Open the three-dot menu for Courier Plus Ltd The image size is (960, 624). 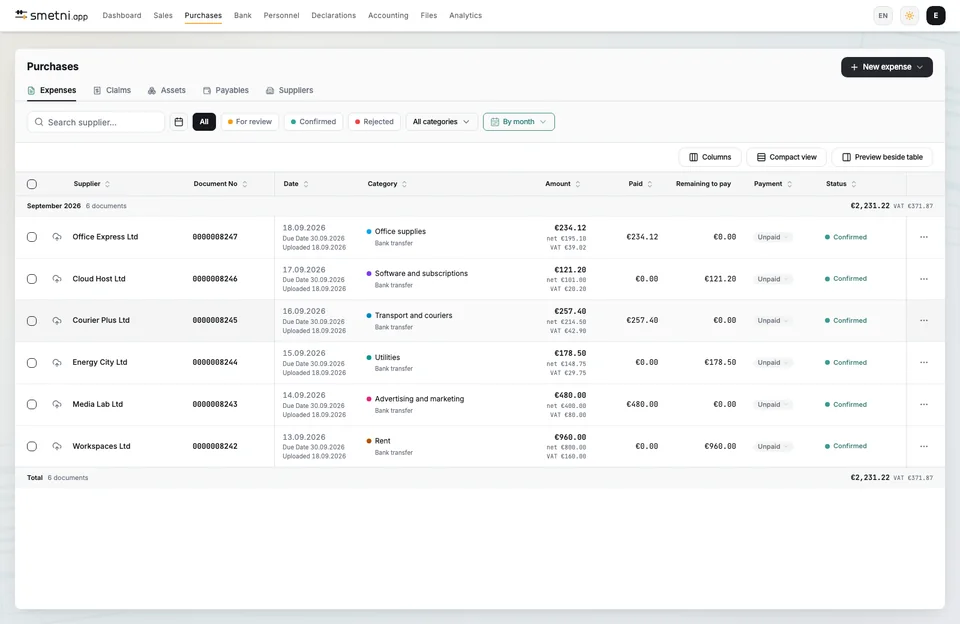924,320
